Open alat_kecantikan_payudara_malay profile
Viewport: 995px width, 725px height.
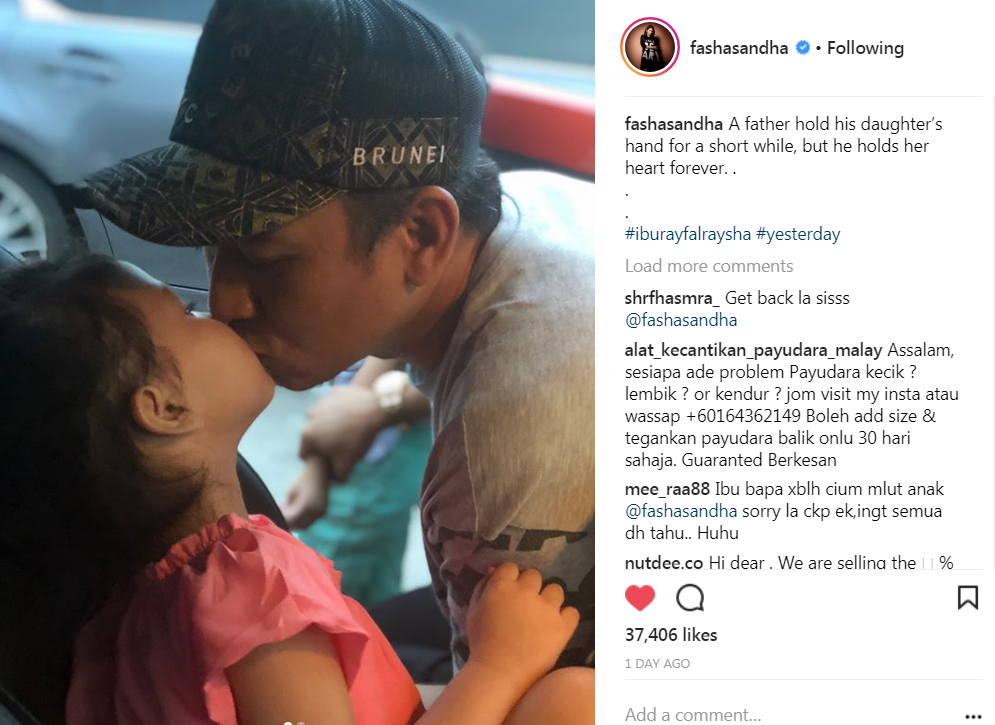coord(753,350)
